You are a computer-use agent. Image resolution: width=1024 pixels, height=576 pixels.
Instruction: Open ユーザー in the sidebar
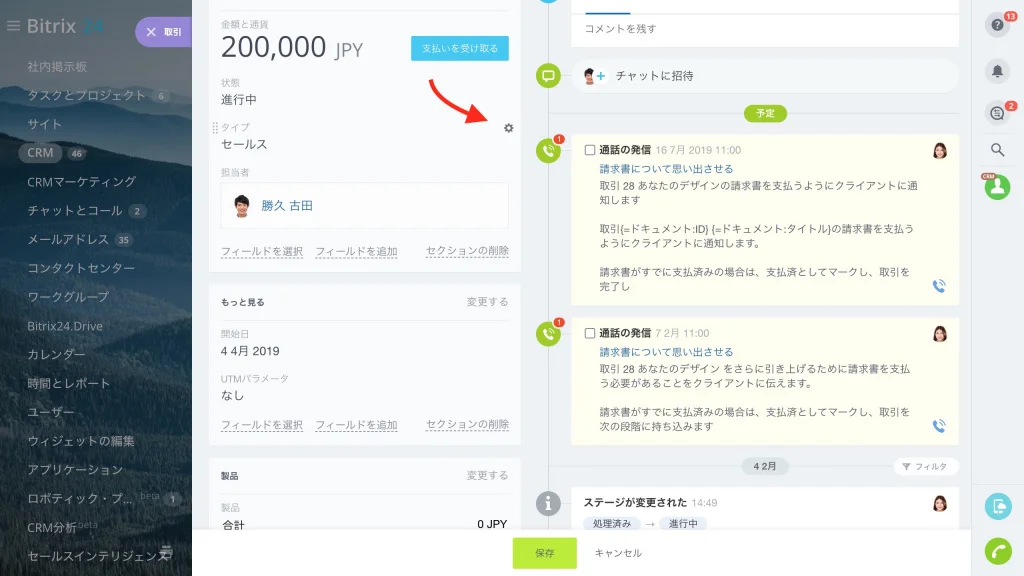tap(50, 412)
